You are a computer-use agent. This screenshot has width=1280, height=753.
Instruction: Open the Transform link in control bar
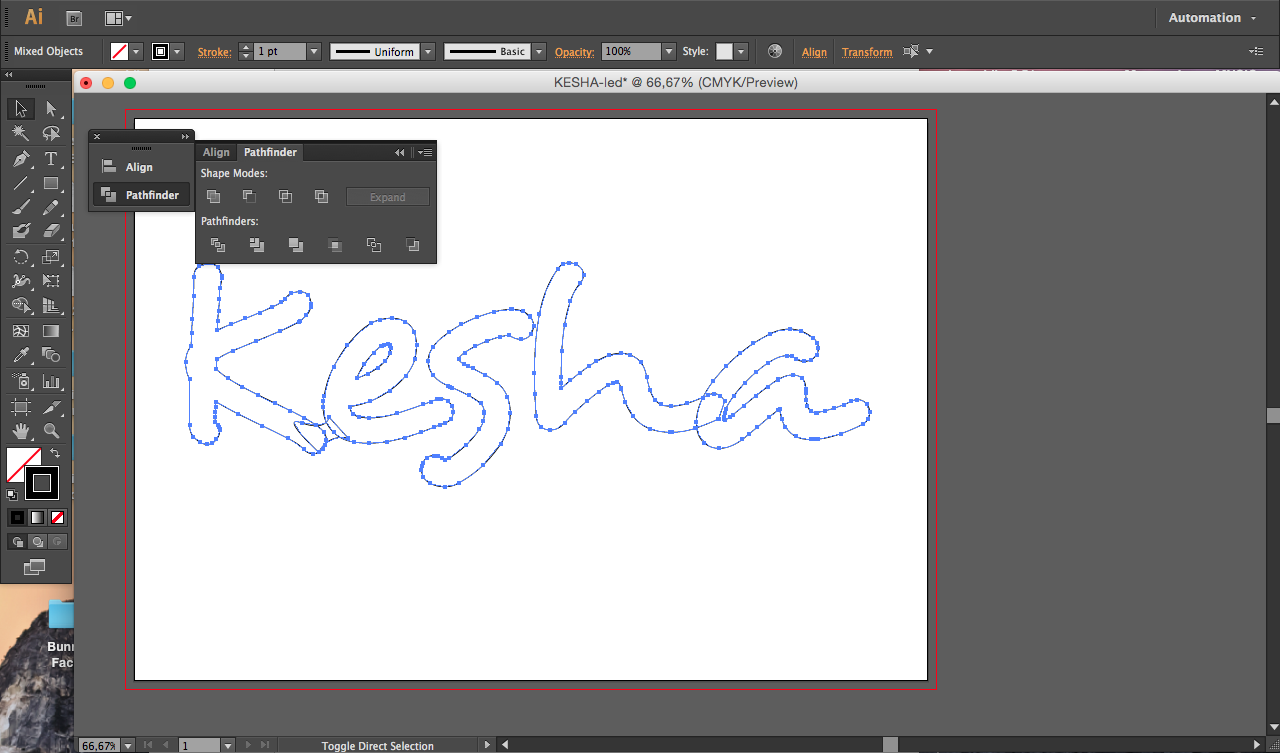pyautogui.click(x=867, y=52)
